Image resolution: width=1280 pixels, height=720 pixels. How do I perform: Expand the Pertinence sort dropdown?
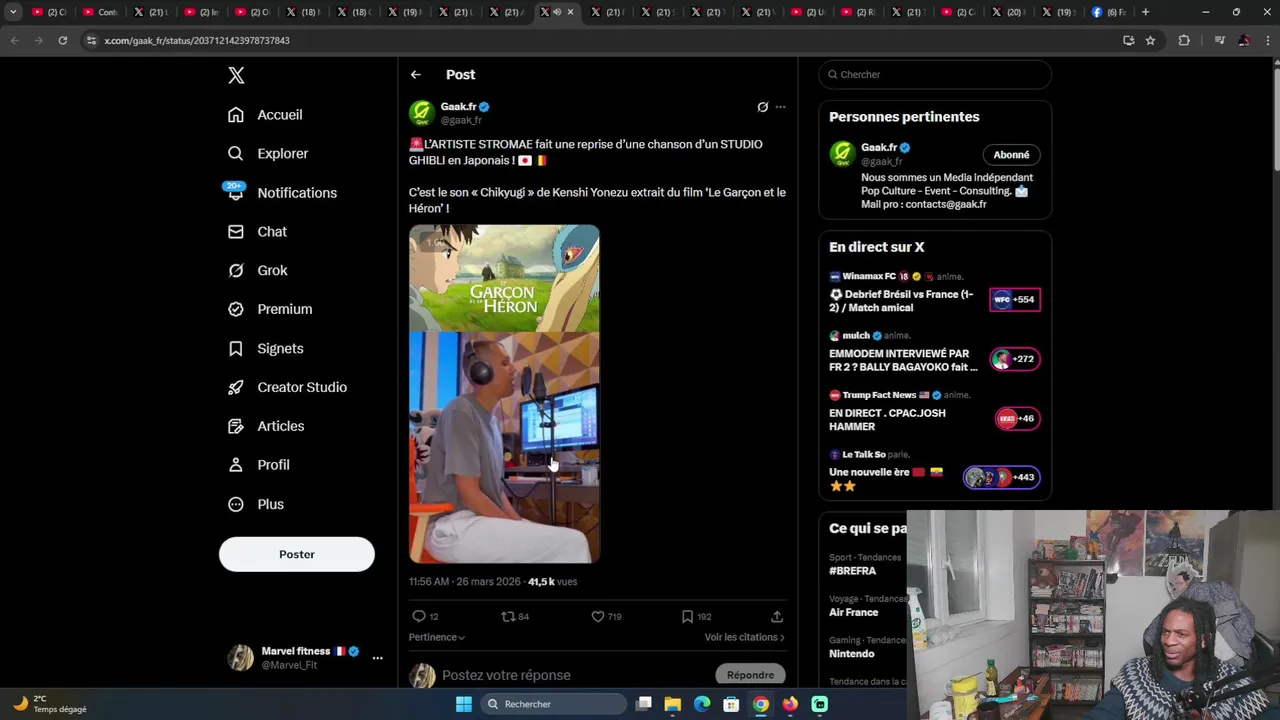437,637
